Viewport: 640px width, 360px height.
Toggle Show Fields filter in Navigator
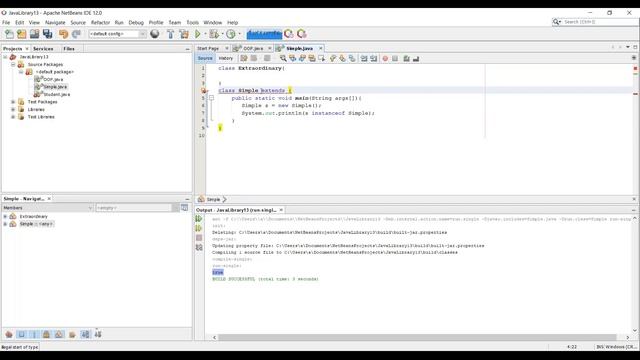click(22, 334)
